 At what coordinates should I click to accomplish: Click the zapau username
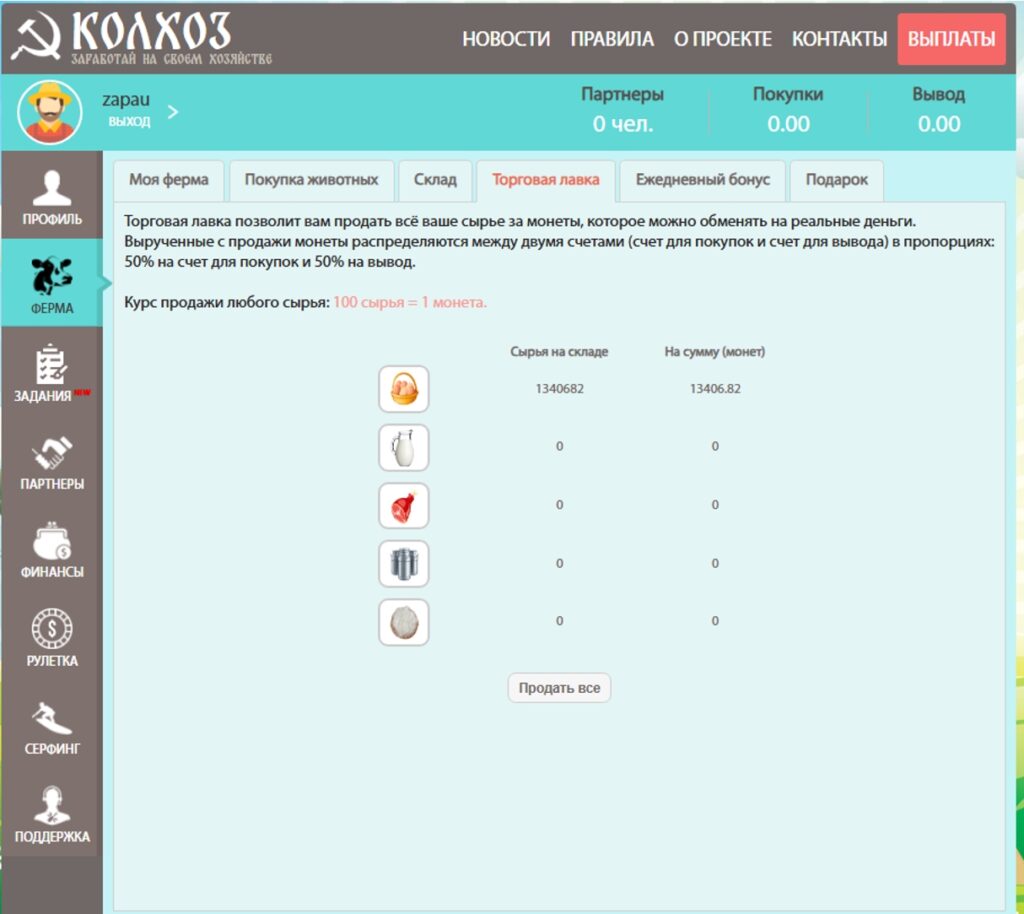click(126, 100)
